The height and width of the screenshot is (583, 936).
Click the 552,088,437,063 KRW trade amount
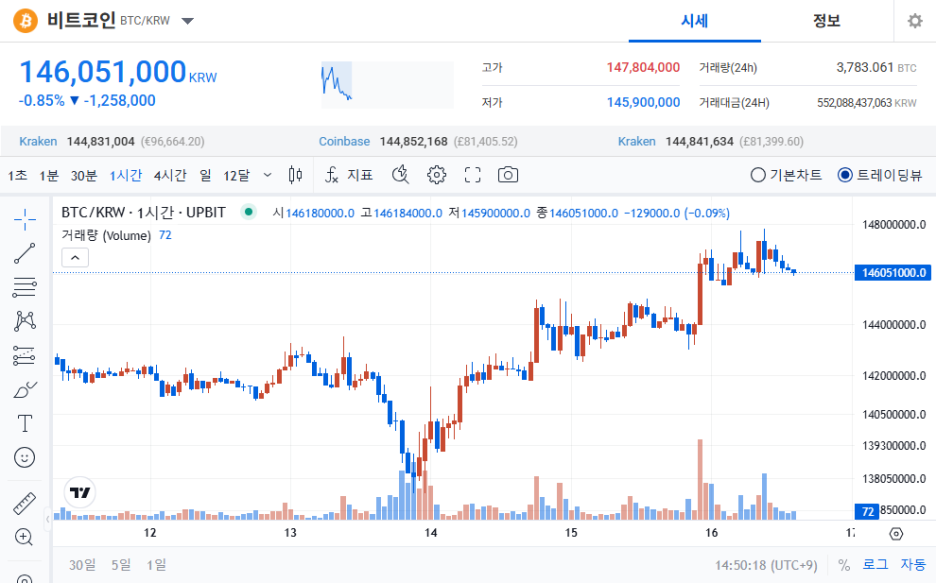pyautogui.click(x=867, y=103)
